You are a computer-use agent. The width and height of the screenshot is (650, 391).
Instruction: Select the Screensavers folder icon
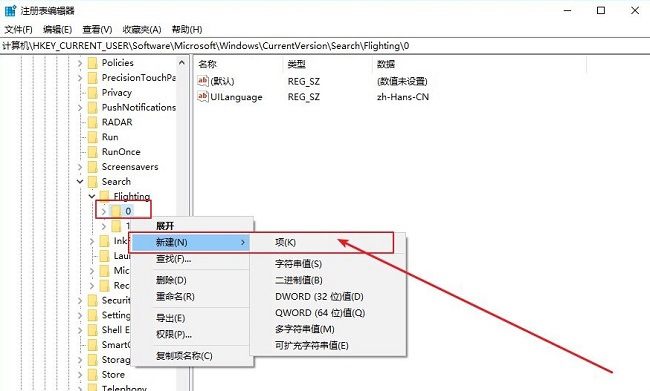point(93,167)
